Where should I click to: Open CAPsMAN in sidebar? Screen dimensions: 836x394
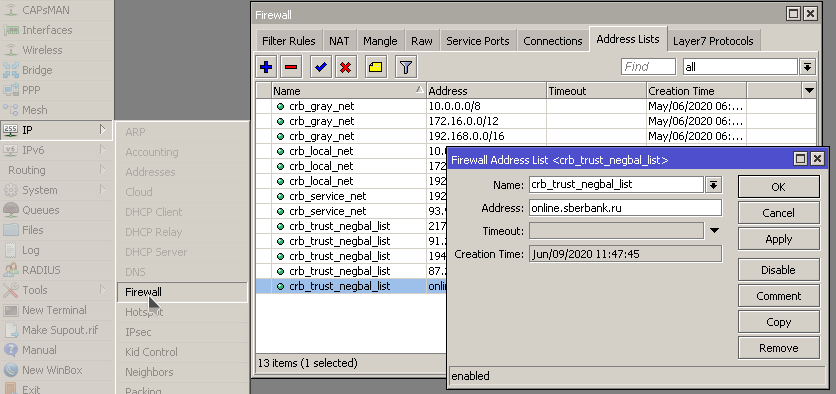pyautogui.click(x=57, y=10)
